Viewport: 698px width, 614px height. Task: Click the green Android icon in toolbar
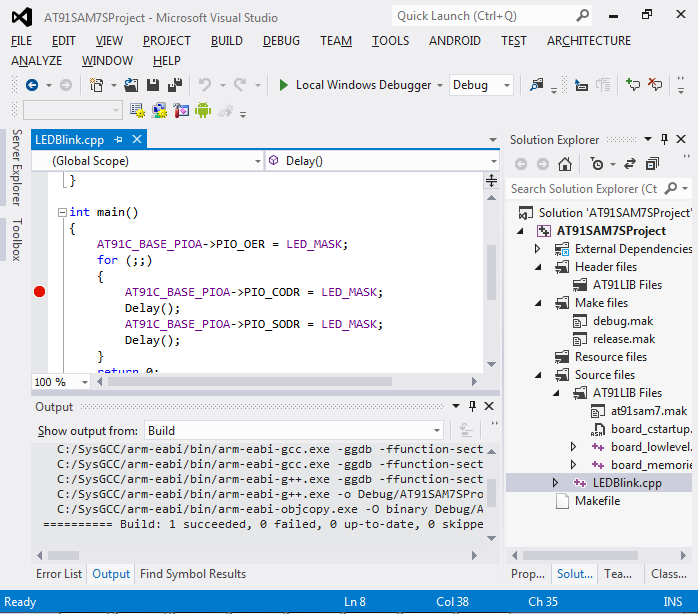(203, 110)
